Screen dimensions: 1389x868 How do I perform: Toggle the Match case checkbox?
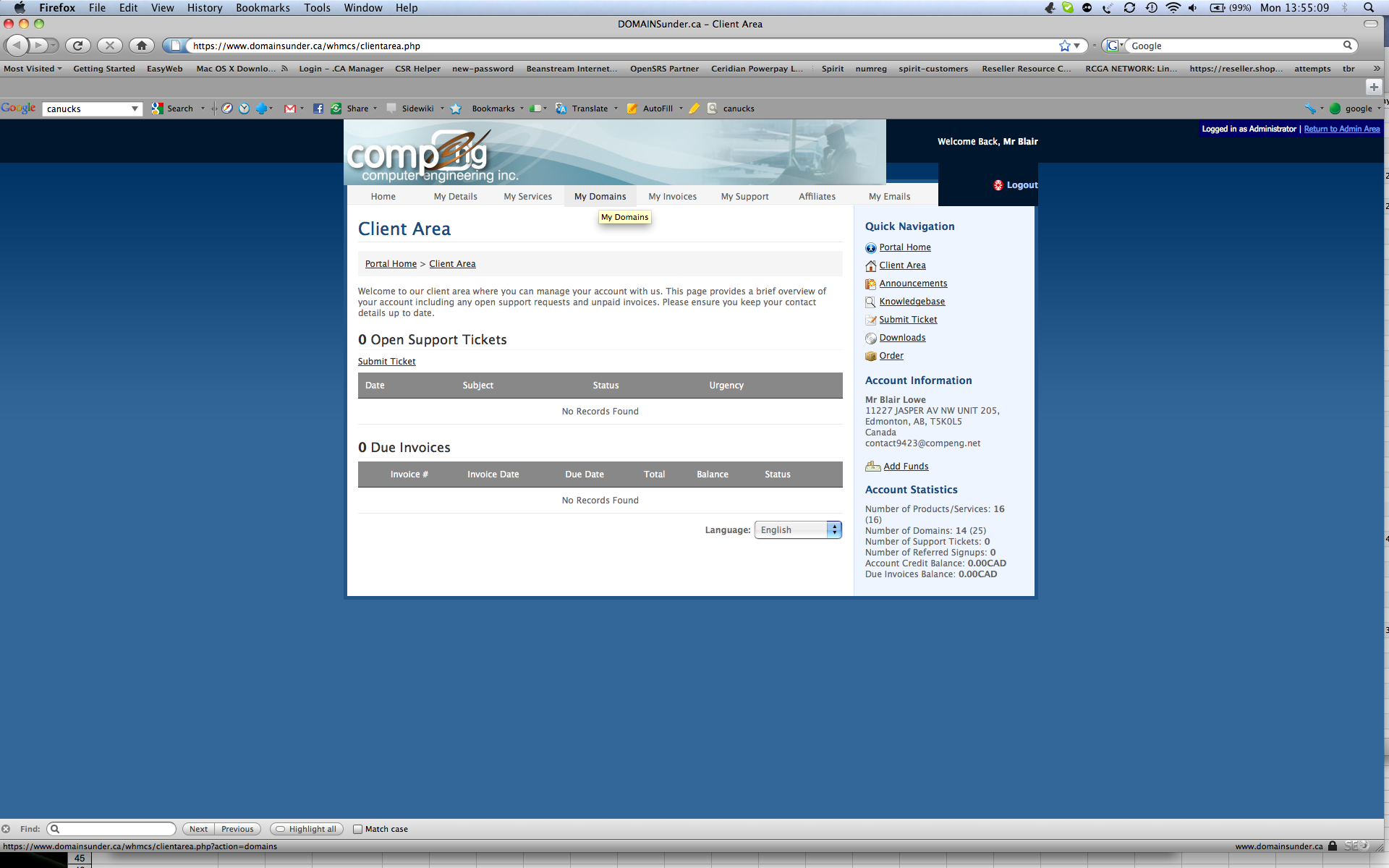pyautogui.click(x=357, y=829)
